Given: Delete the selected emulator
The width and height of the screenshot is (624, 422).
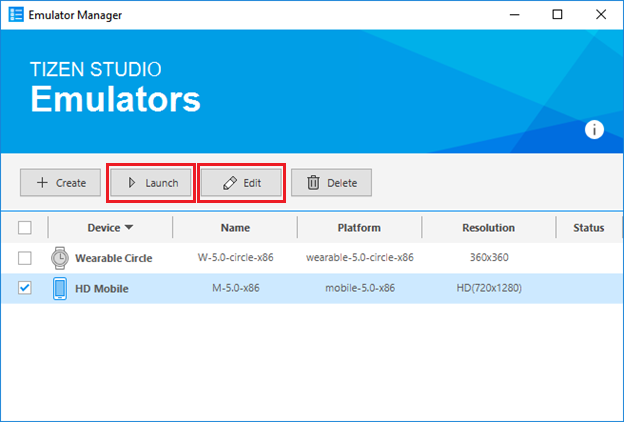Looking at the screenshot, I should (x=331, y=183).
